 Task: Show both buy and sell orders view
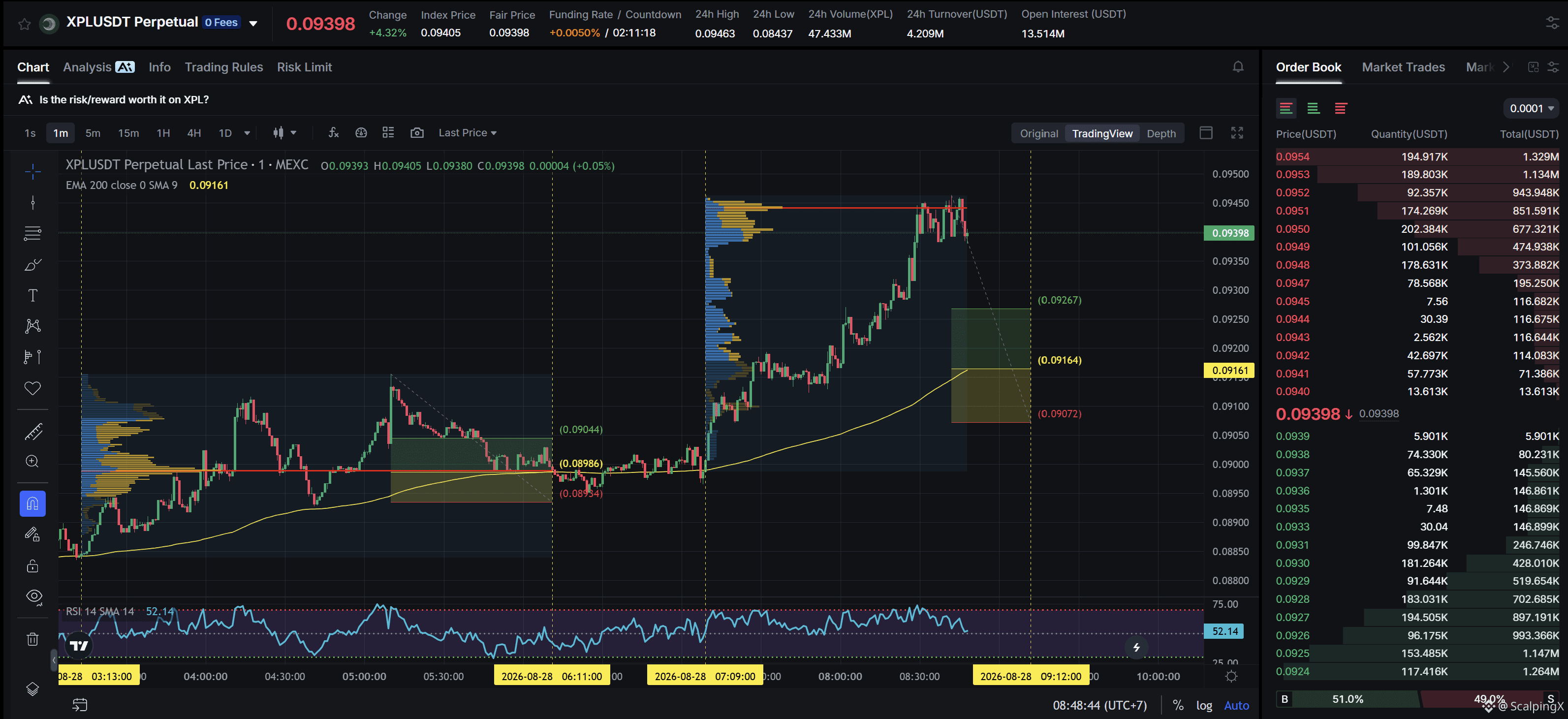pos(1286,108)
